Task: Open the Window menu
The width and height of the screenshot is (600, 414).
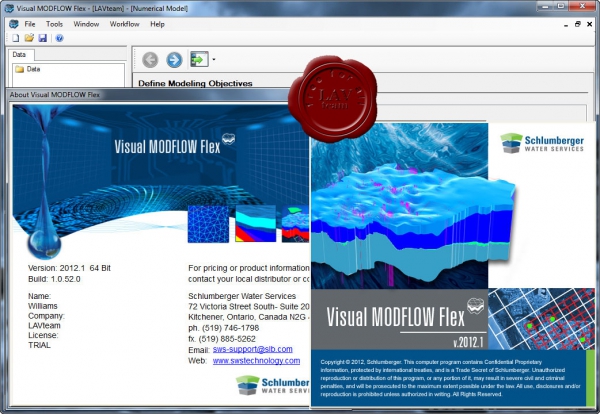Action: click(x=86, y=24)
